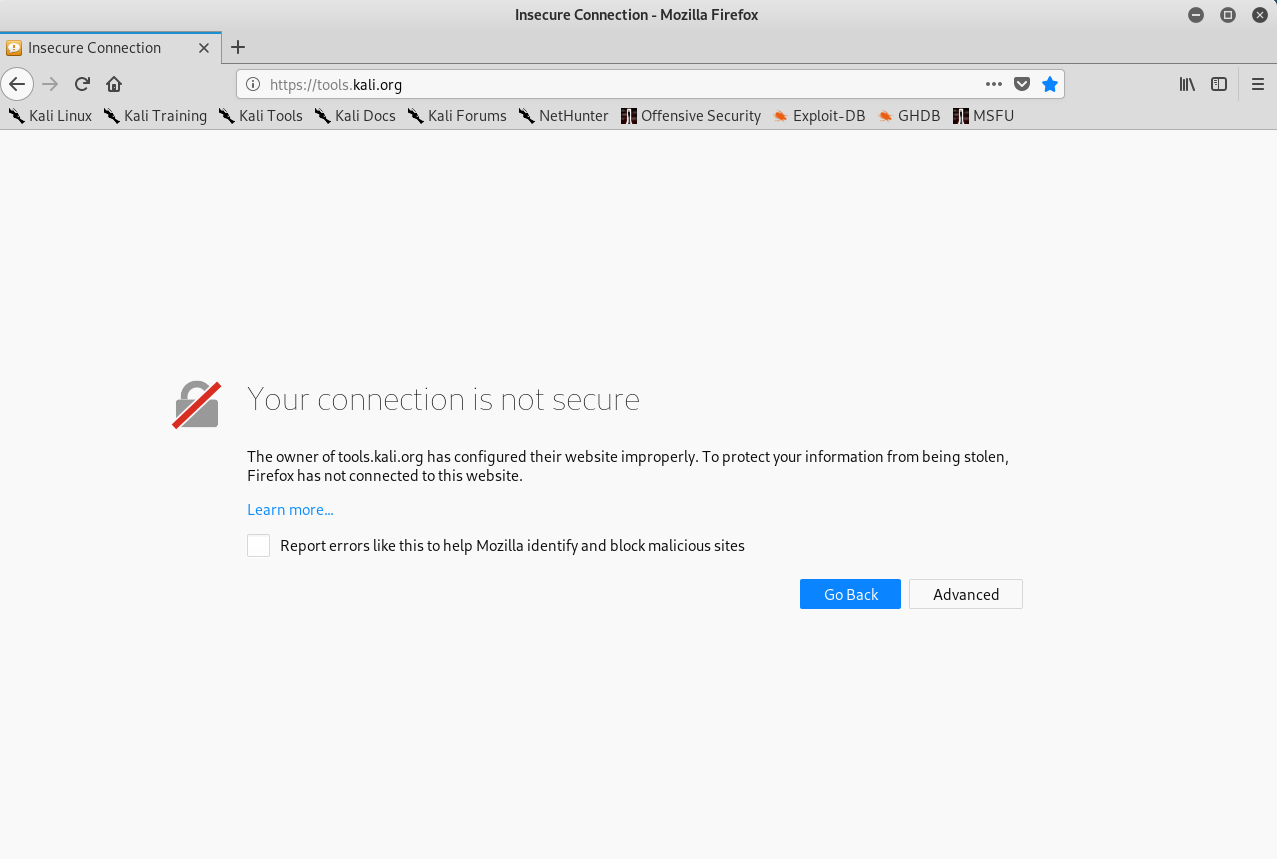Open Kali Training bookmark
The width and height of the screenshot is (1277, 859).
tap(155, 116)
